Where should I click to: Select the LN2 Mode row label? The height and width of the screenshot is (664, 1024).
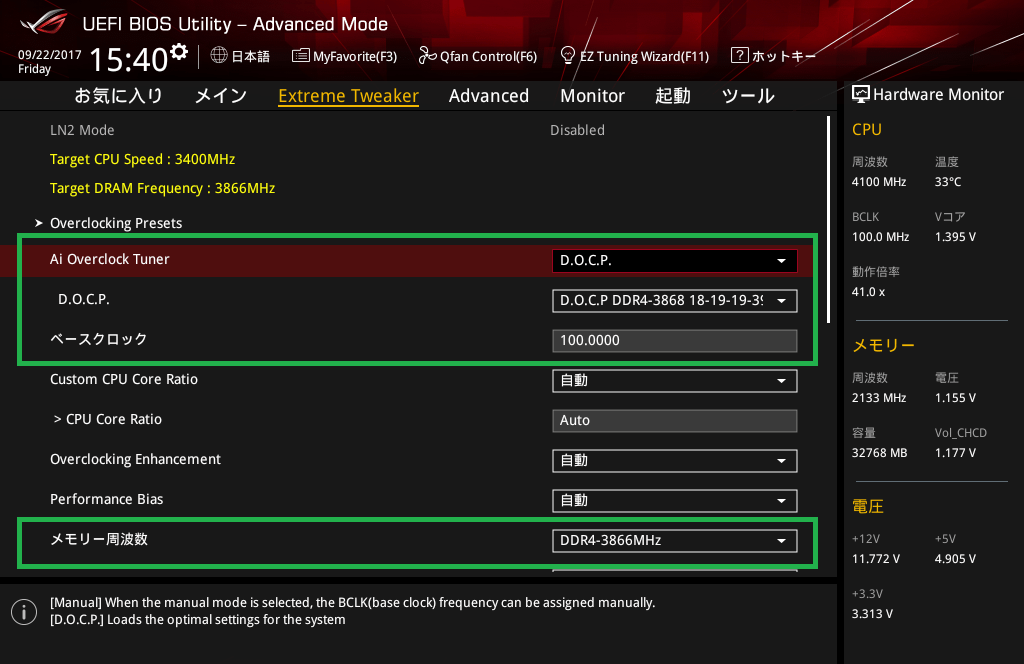tap(82, 130)
